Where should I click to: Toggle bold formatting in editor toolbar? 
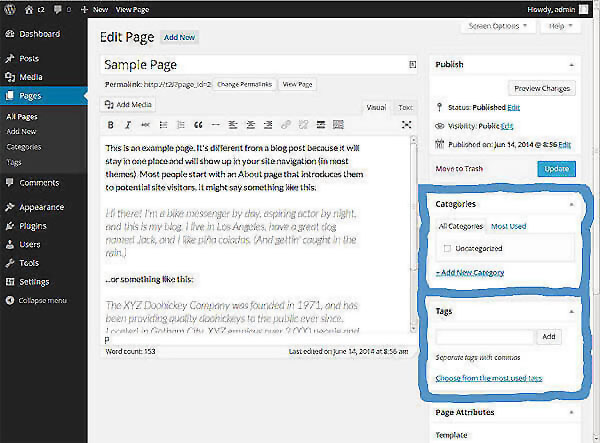point(111,125)
